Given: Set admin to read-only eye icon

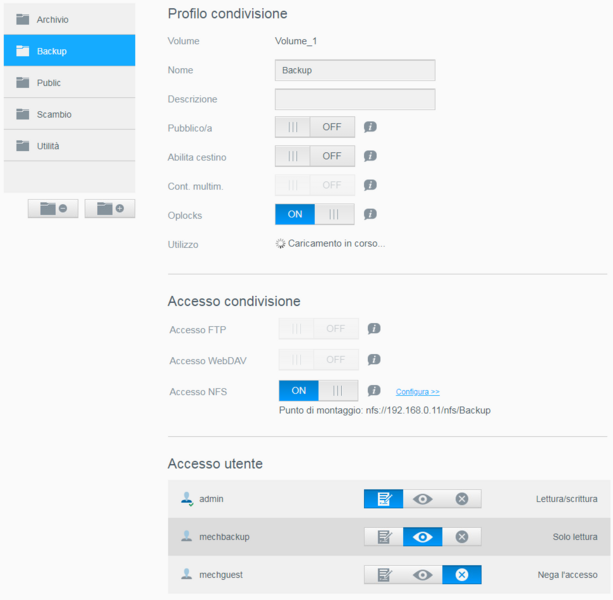Looking at the screenshot, I should pos(423,498).
